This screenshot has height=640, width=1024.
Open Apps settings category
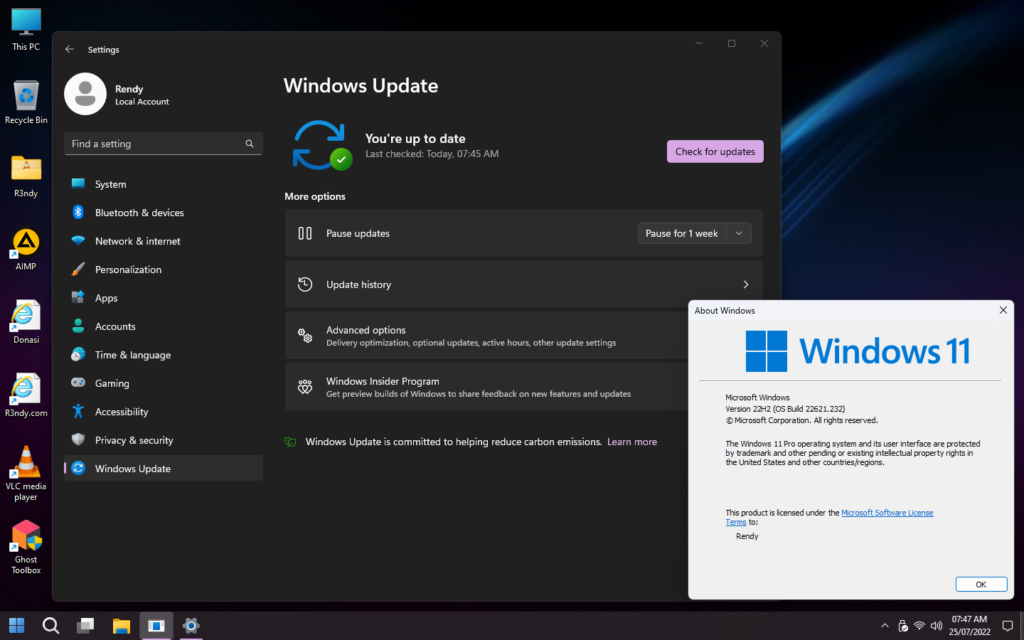pyautogui.click(x=163, y=298)
